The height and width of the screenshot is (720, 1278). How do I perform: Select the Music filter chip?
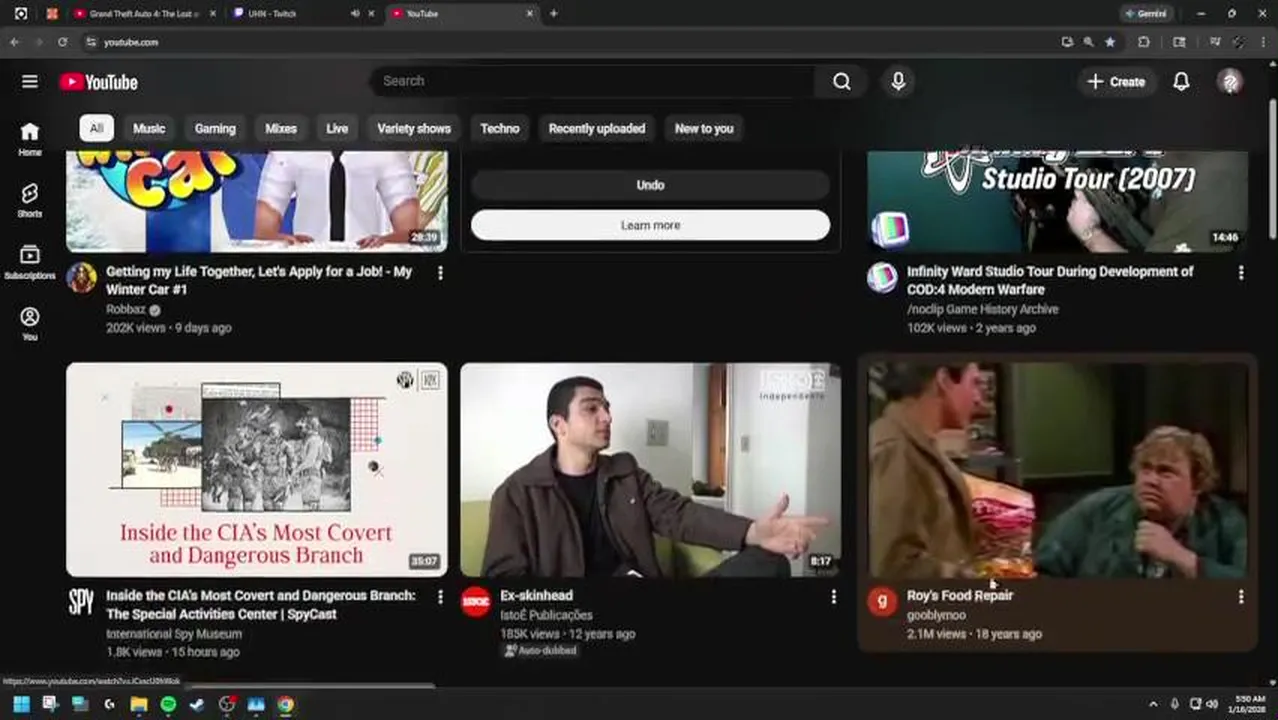(149, 128)
